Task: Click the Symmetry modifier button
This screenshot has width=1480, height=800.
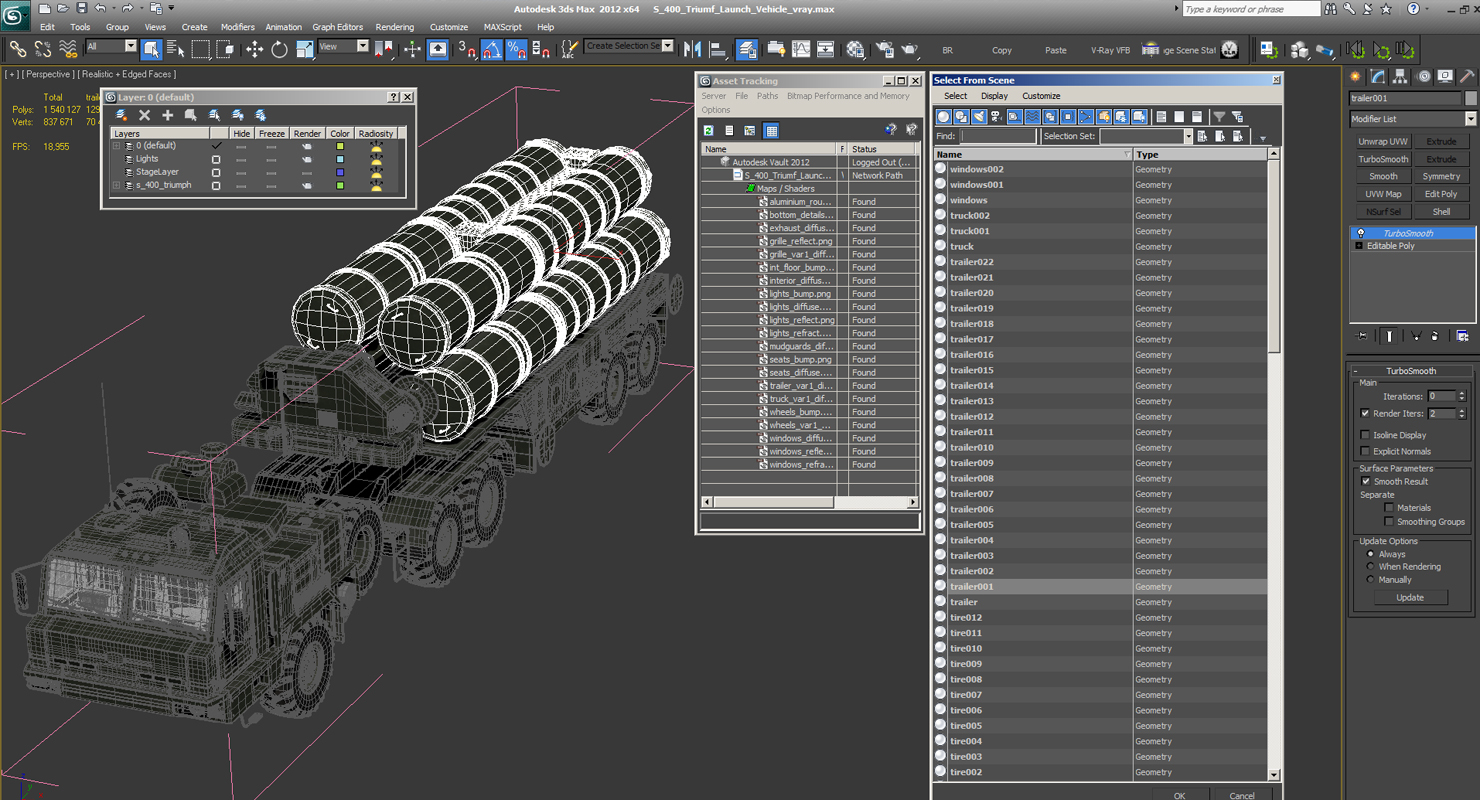Action: point(1441,177)
